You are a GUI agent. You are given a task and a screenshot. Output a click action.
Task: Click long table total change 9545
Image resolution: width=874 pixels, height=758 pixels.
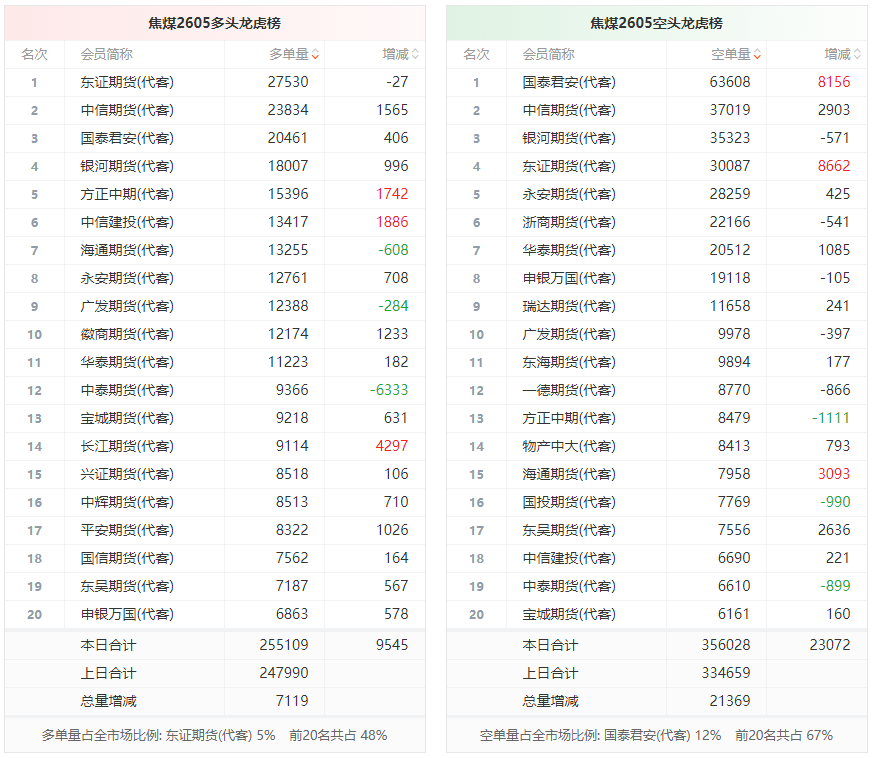[392, 645]
